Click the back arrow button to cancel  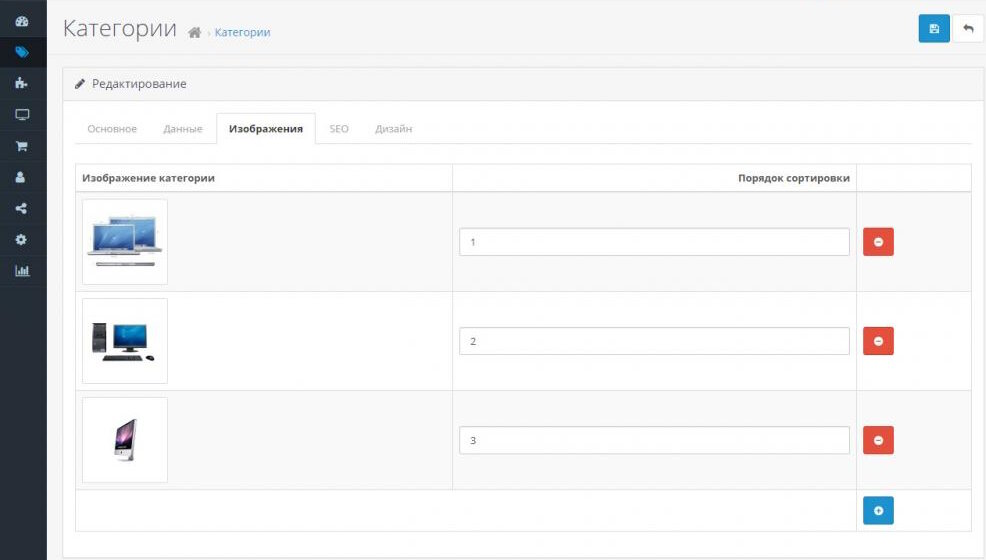pyautogui.click(x=967, y=29)
